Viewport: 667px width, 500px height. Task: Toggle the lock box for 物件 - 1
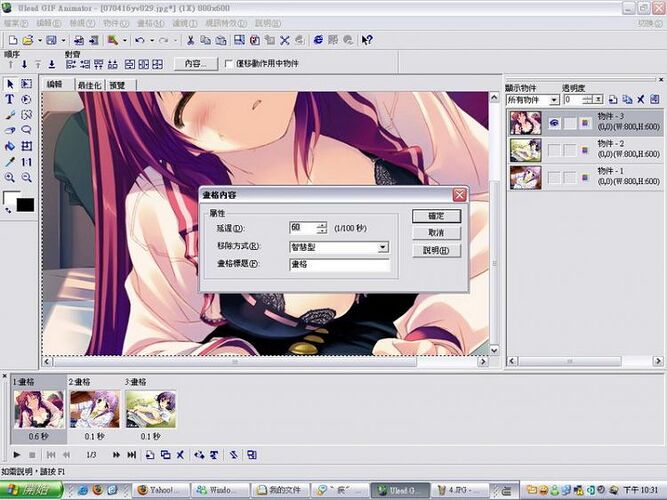(x=570, y=177)
